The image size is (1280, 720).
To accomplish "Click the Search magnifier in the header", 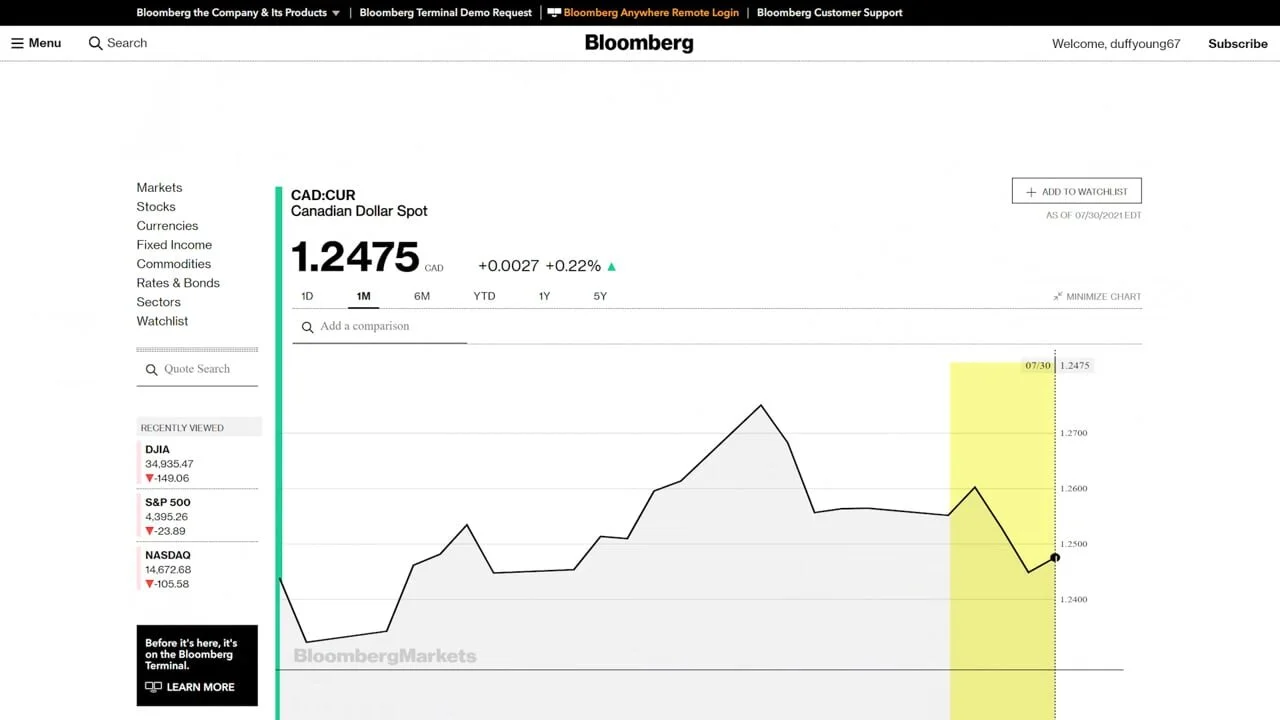I will point(96,43).
